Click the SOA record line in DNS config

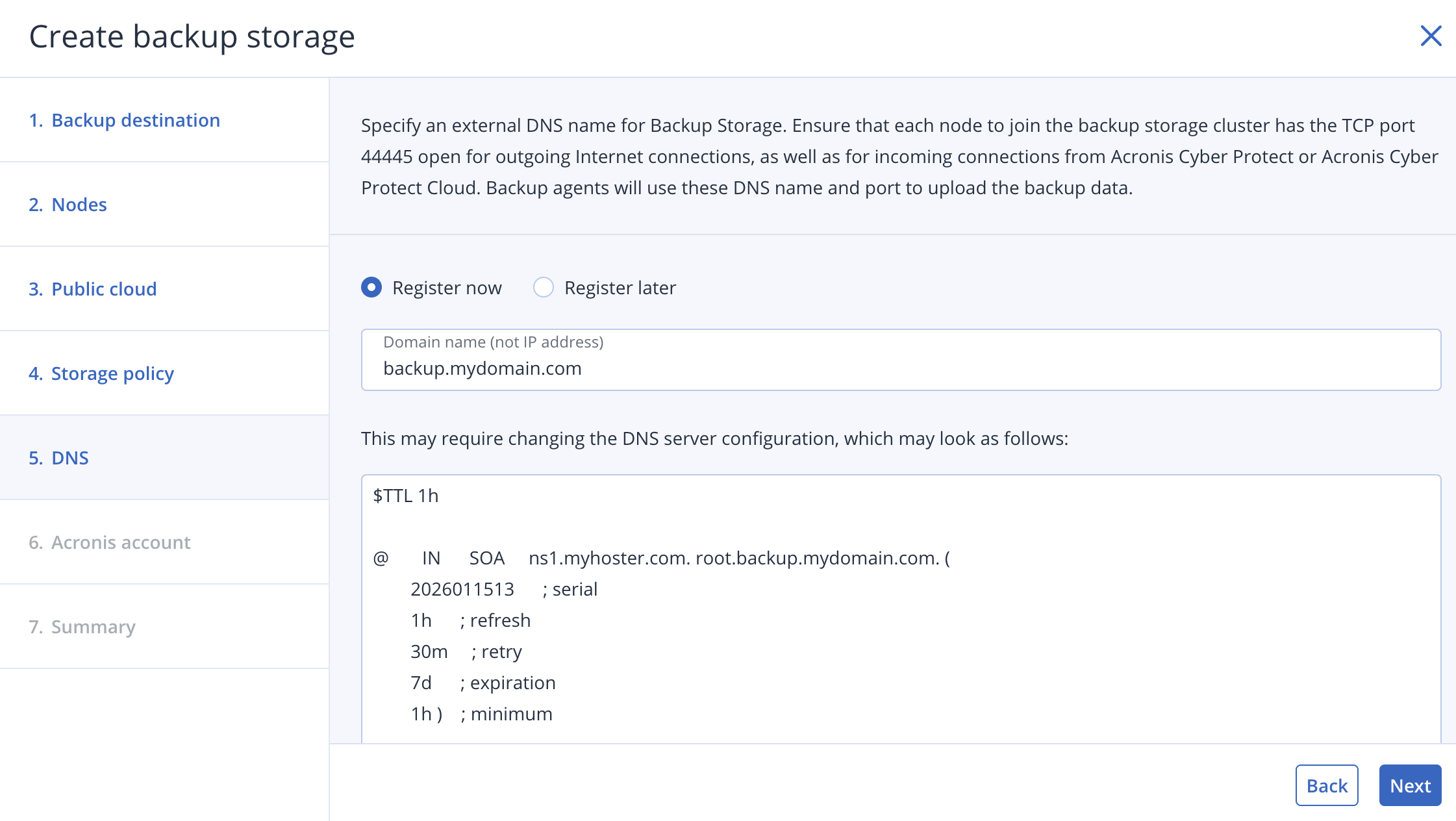click(x=661, y=558)
